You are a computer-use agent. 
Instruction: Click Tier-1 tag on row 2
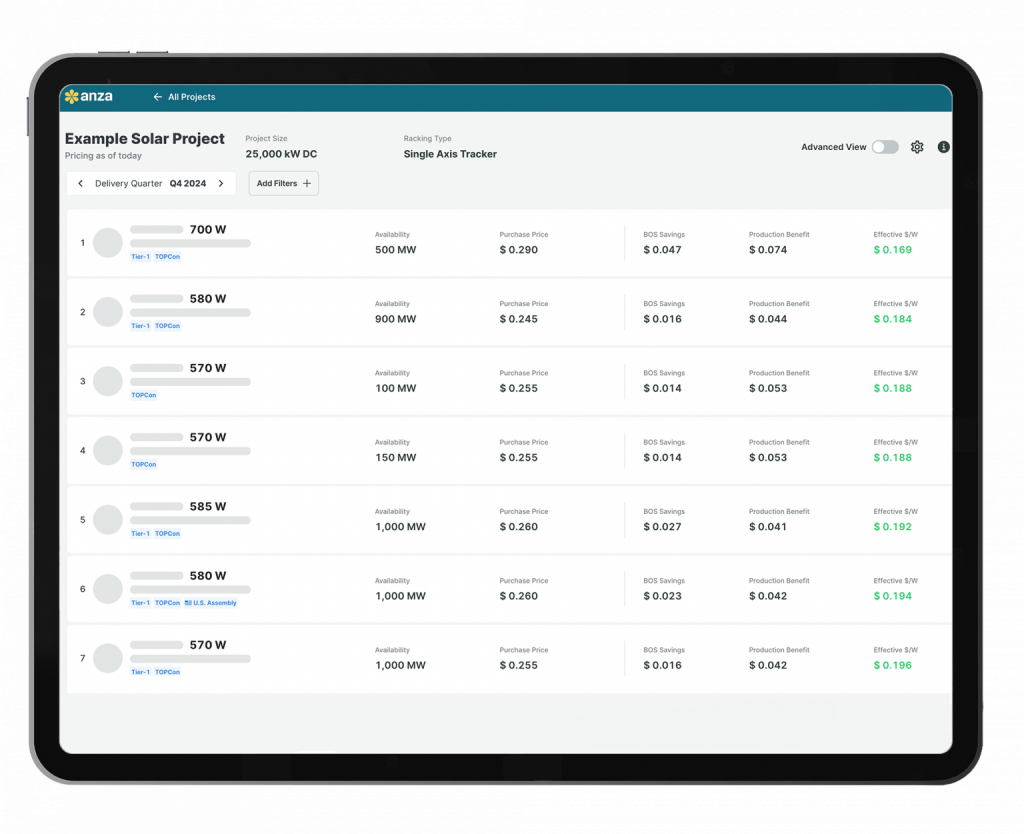(x=140, y=326)
